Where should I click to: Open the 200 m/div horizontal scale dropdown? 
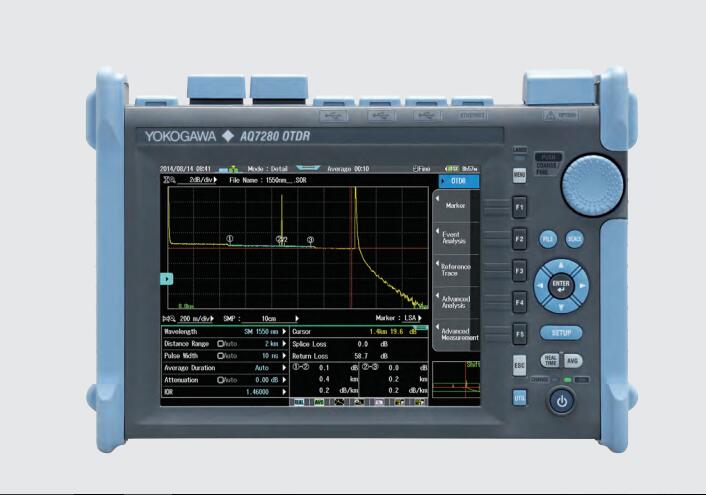click(196, 319)
